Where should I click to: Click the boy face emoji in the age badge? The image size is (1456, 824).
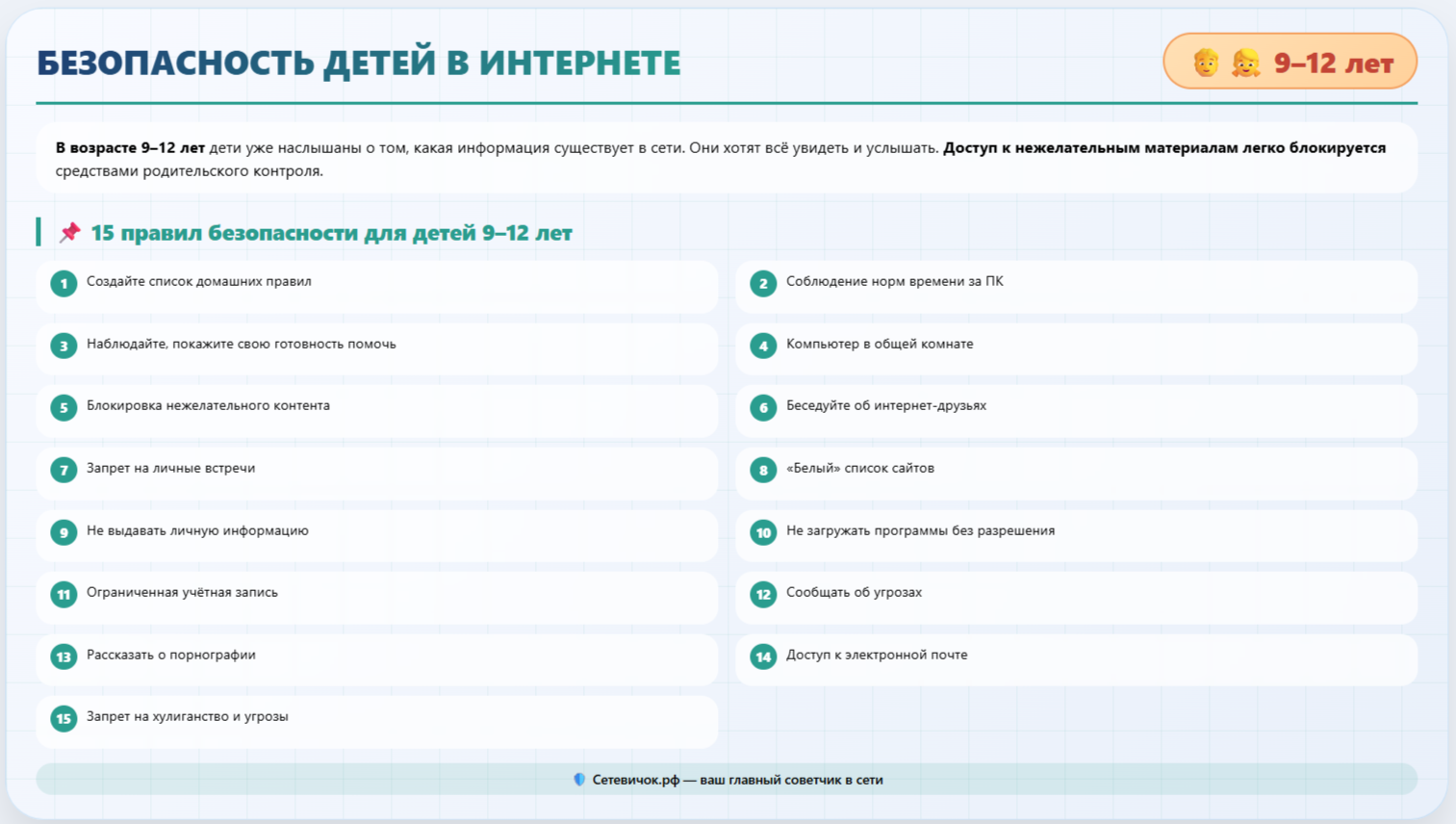pos(1206,63)
